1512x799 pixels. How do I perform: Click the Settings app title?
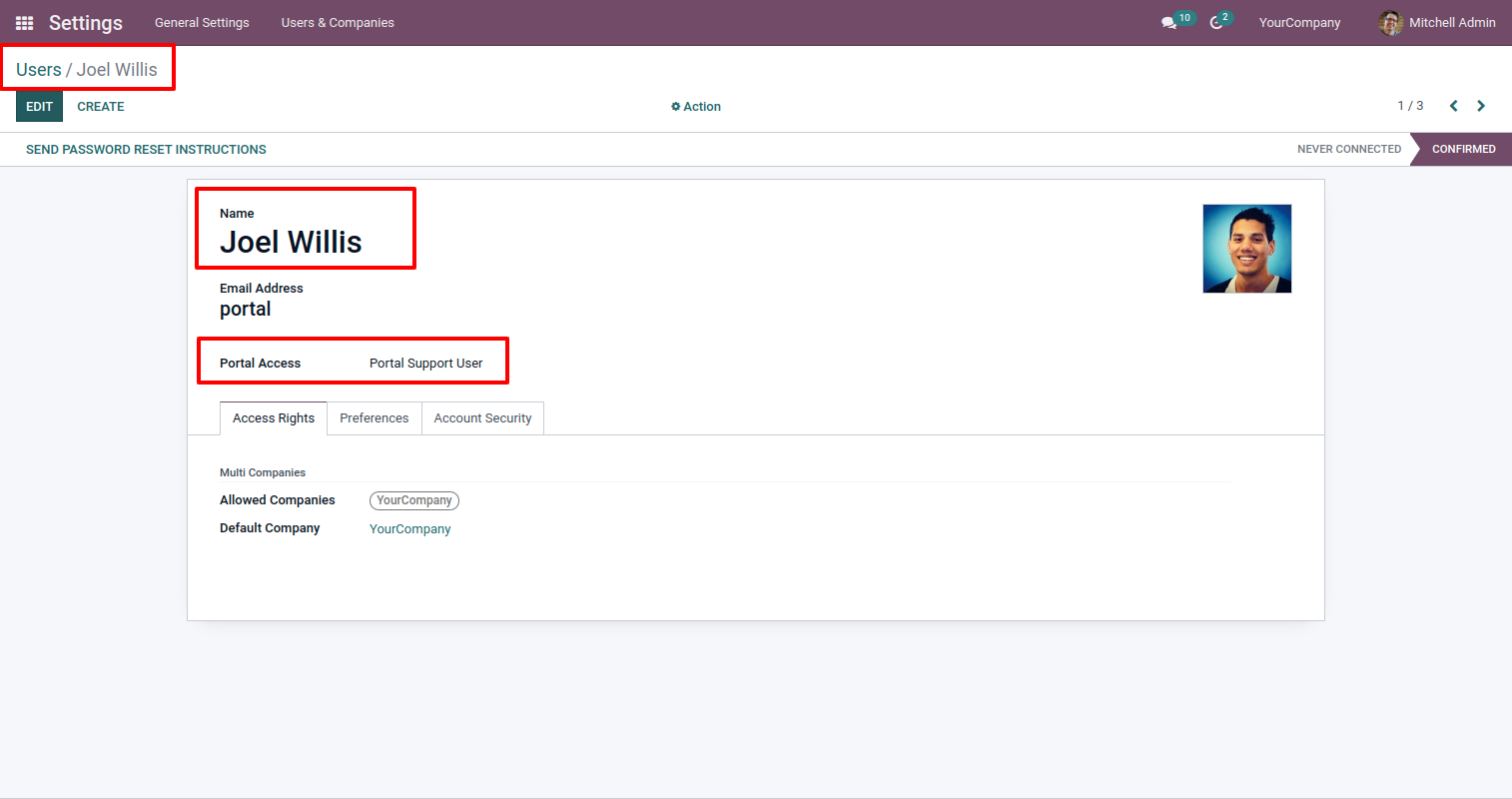click(x=86, y=23)
